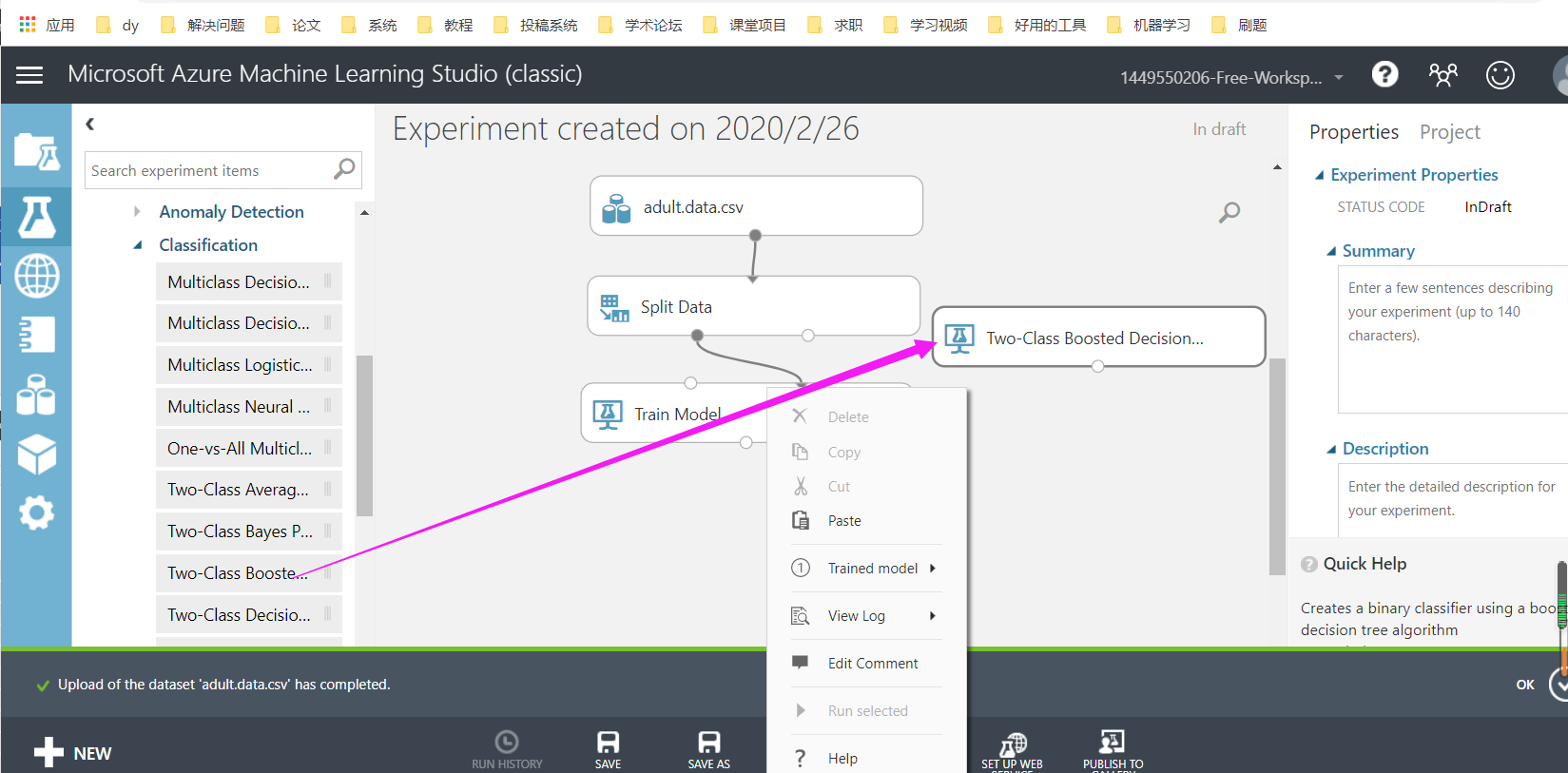
Task: Open the 机器学习 bookmark folder
Action: pyautogui.click(x=1149, y=25)
